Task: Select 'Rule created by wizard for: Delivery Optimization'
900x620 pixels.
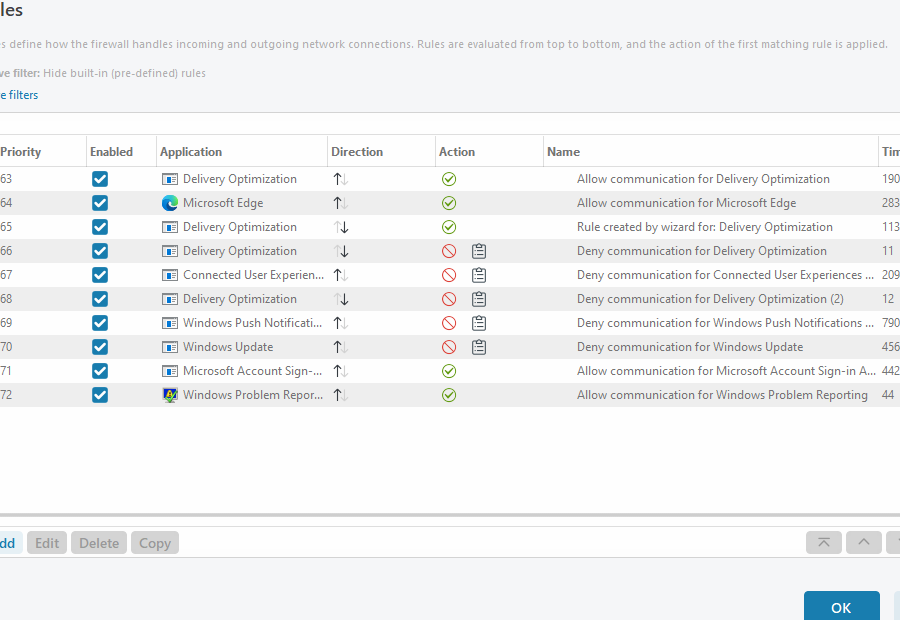Action: [x=705, y=227]
